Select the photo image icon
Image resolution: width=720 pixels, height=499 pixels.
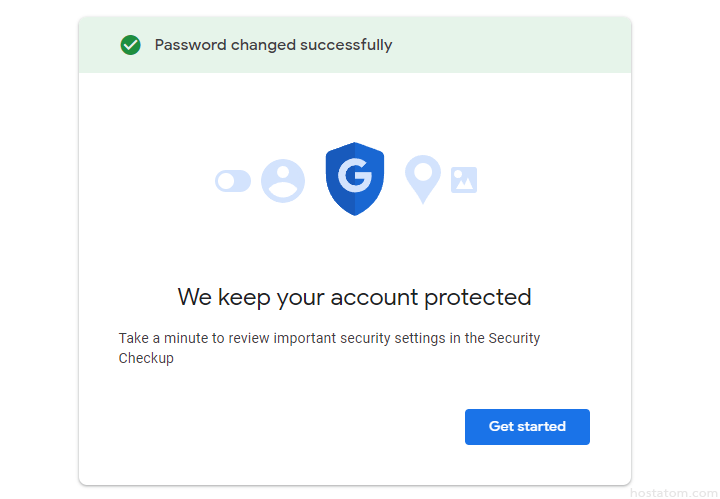click(x=464, y=180)
